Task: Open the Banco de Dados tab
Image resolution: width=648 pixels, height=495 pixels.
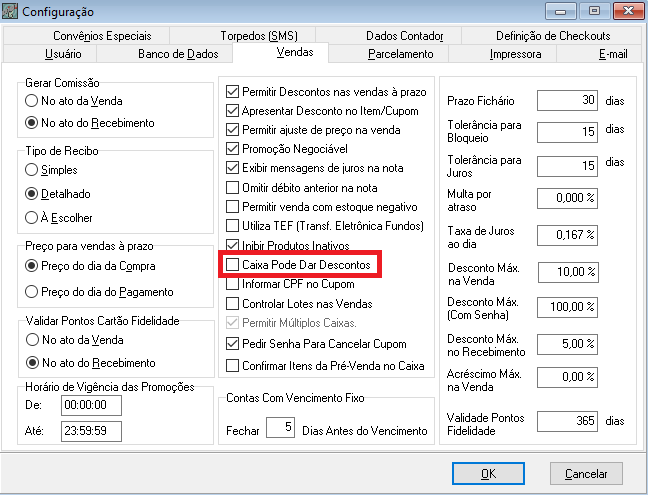Action: pos(165,54)
